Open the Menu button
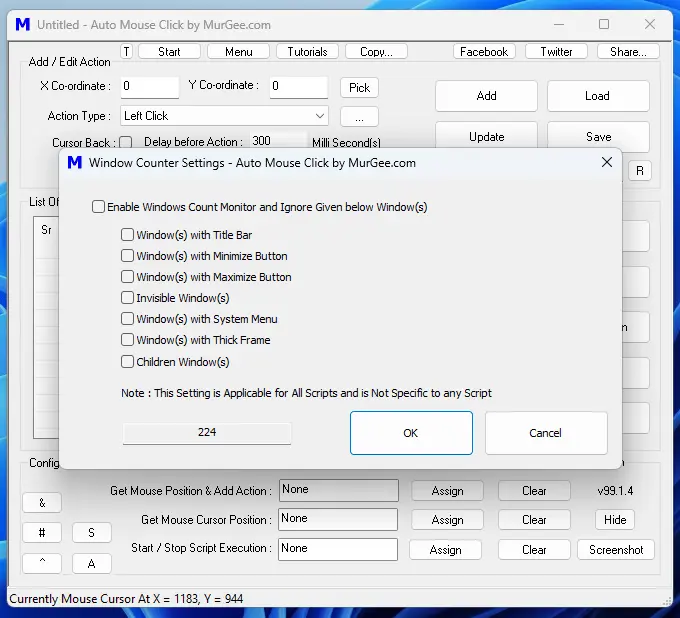Image resolution: width=680 pixels, height=618 pixels. coord(239,52)
